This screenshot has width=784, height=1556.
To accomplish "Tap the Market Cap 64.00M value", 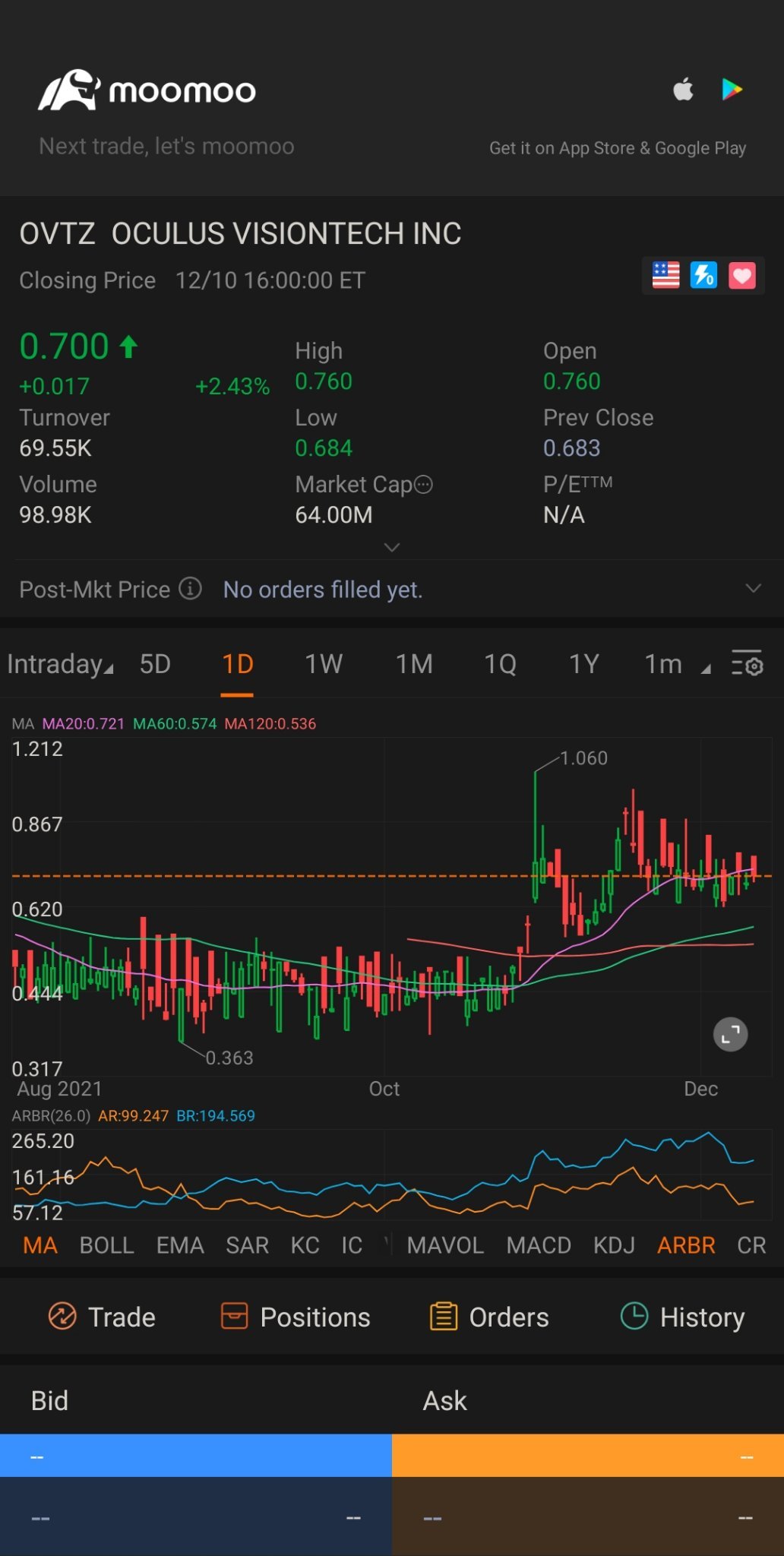I will click(334, 515).
